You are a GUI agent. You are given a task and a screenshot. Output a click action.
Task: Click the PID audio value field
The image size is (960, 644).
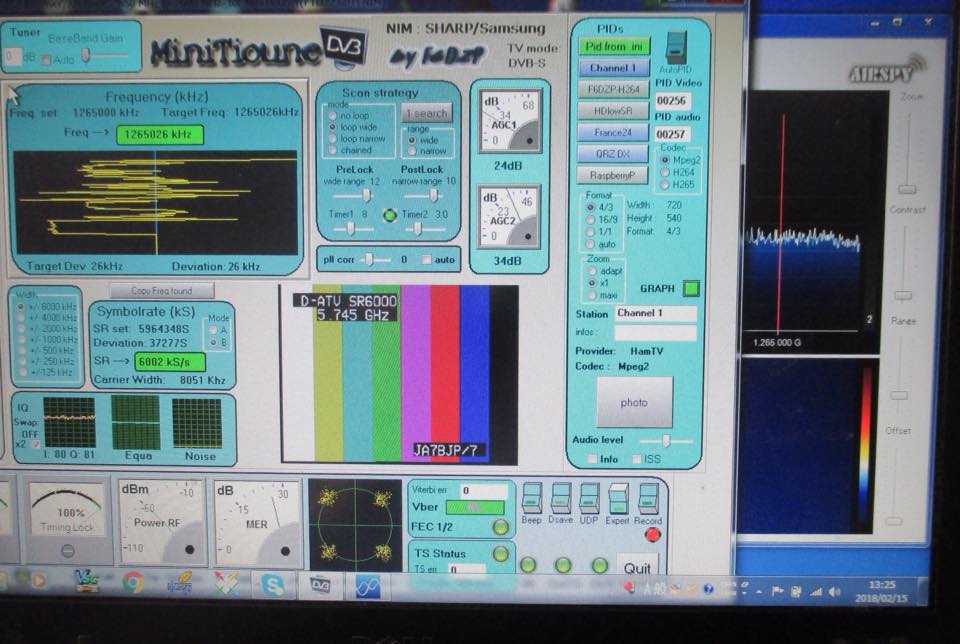[672, 134]
